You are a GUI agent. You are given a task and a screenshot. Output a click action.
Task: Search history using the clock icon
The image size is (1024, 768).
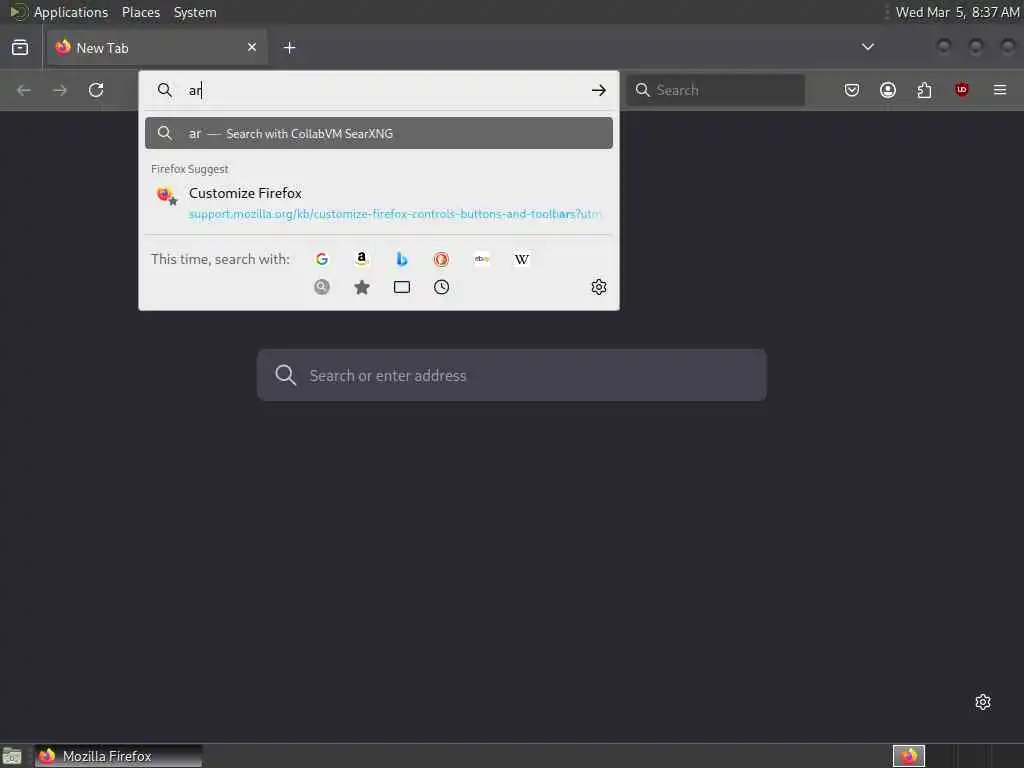441,287
